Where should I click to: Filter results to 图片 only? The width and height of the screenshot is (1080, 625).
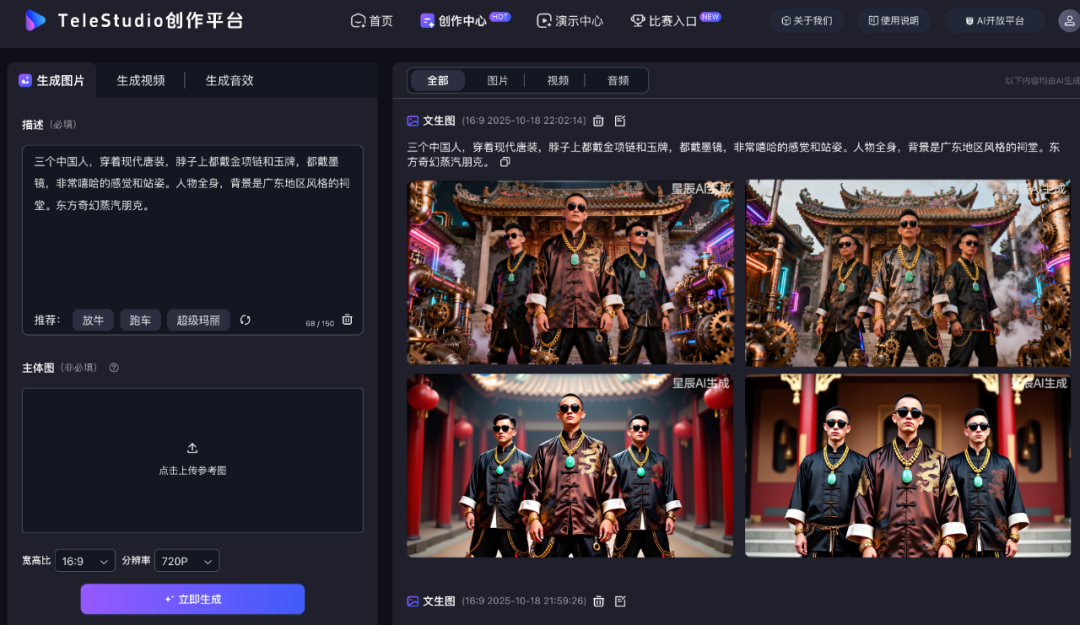coord(497,80)
